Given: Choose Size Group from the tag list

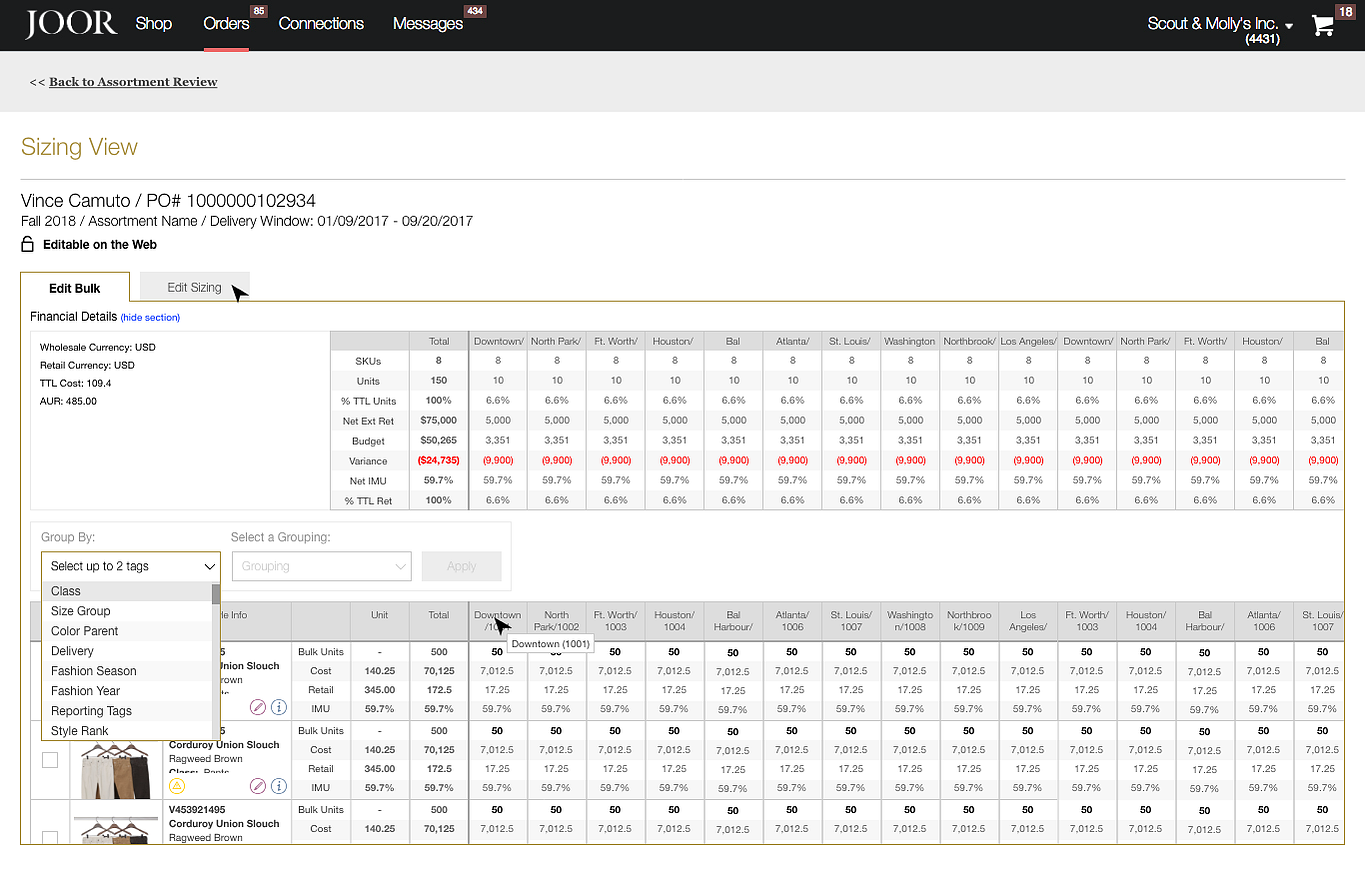Looking at the screenshot, I should [x=127, y=611].
